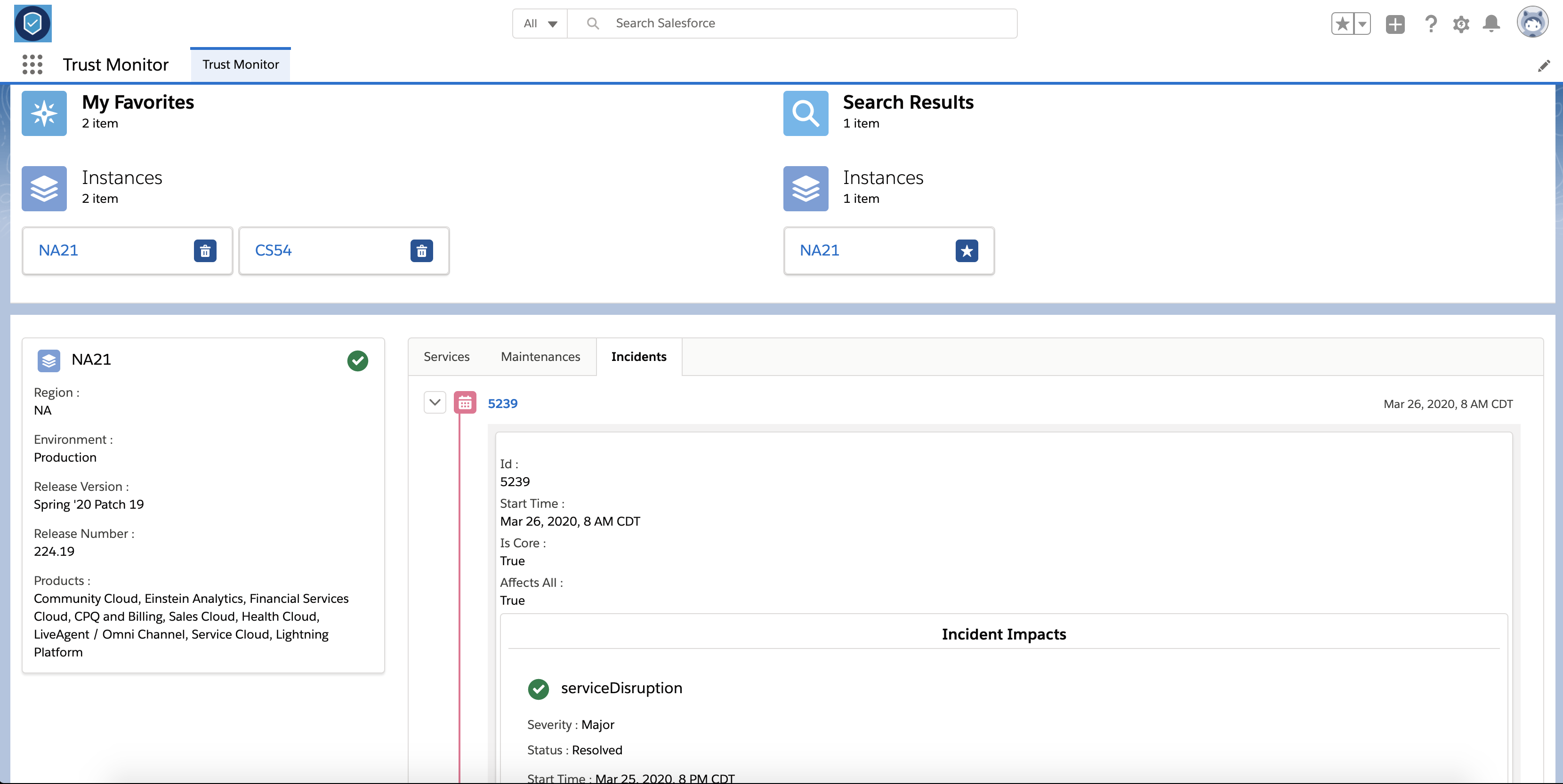Click the Trust Monitor app name text
The image size is (1563, 784).
pos(115,64)
